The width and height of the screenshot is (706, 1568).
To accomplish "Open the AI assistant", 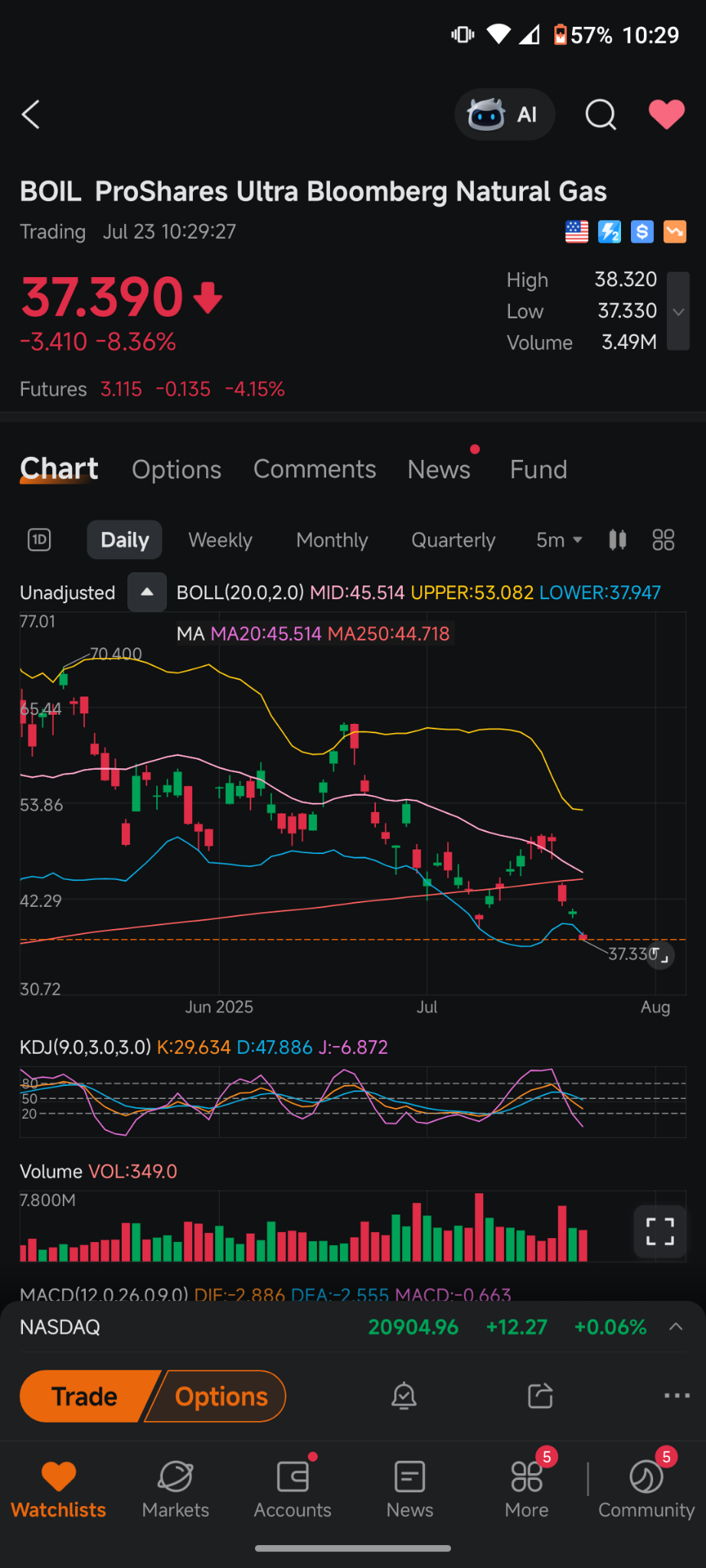I will (x=505, y=115).
